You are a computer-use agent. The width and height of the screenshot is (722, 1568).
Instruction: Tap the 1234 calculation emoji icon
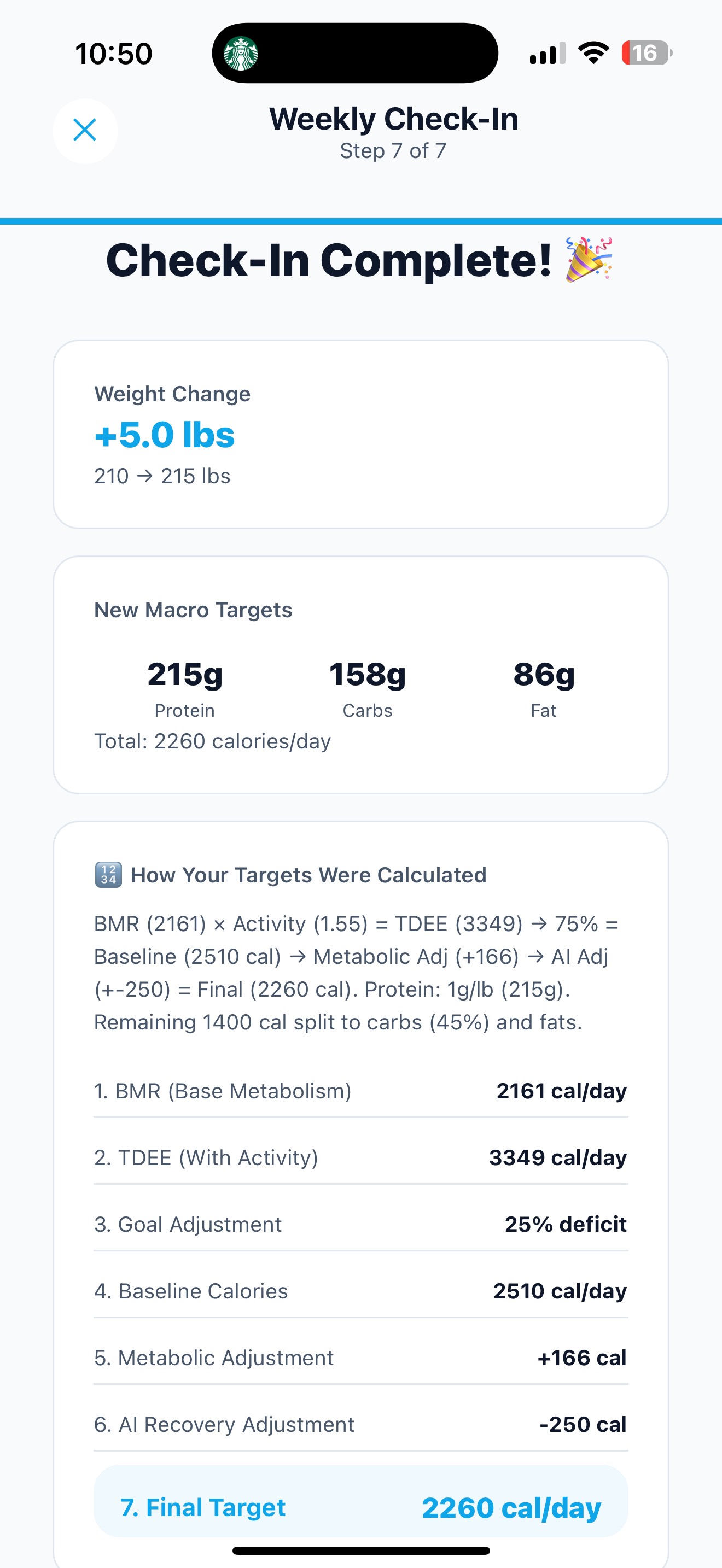pyautogui.click(x=109, y=875)
